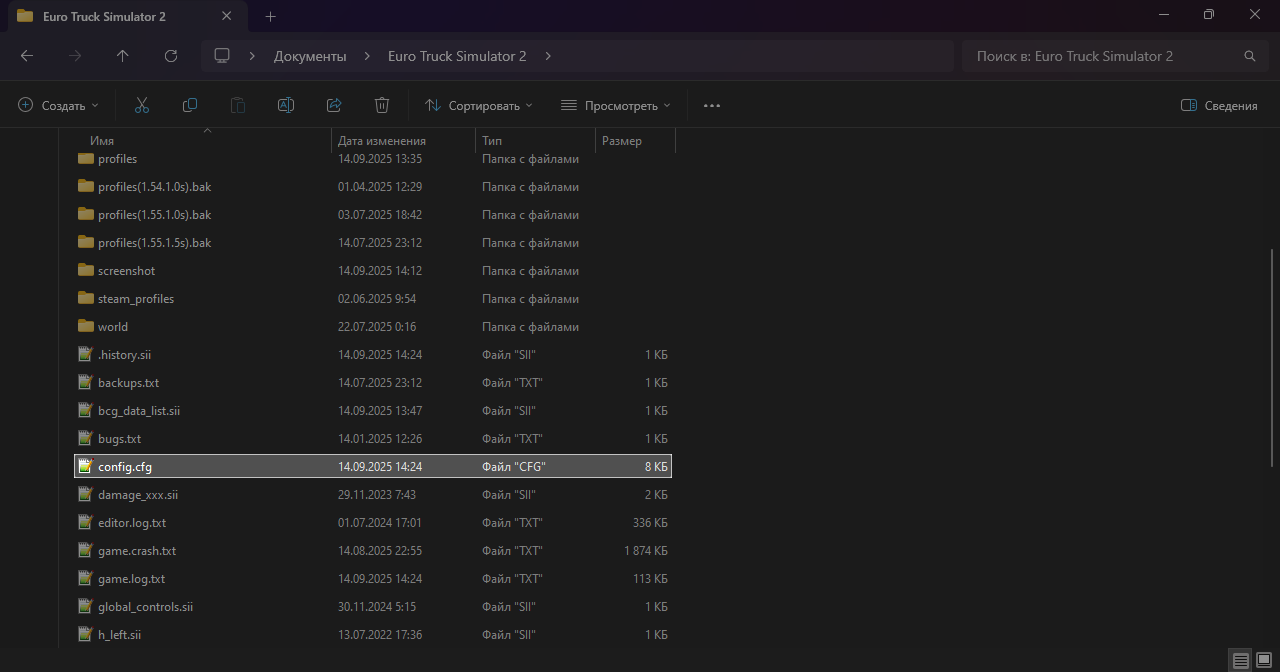Sort by the Дата изменения column header
This screenshot has height=672, width=1280.
pos(382,141)
